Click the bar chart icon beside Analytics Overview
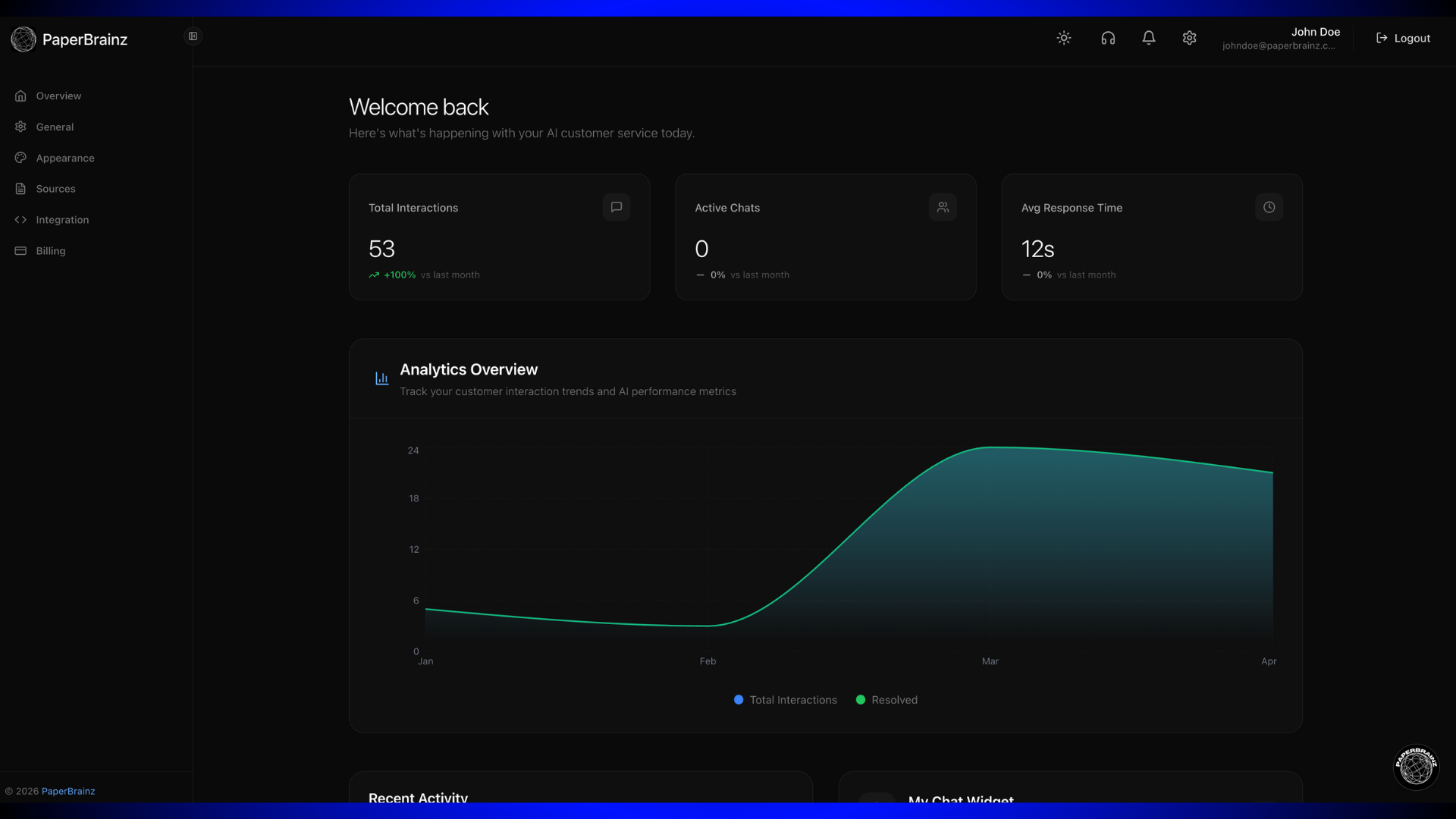The height and width of the screenshot is (819, 1456). coord(381,378)
